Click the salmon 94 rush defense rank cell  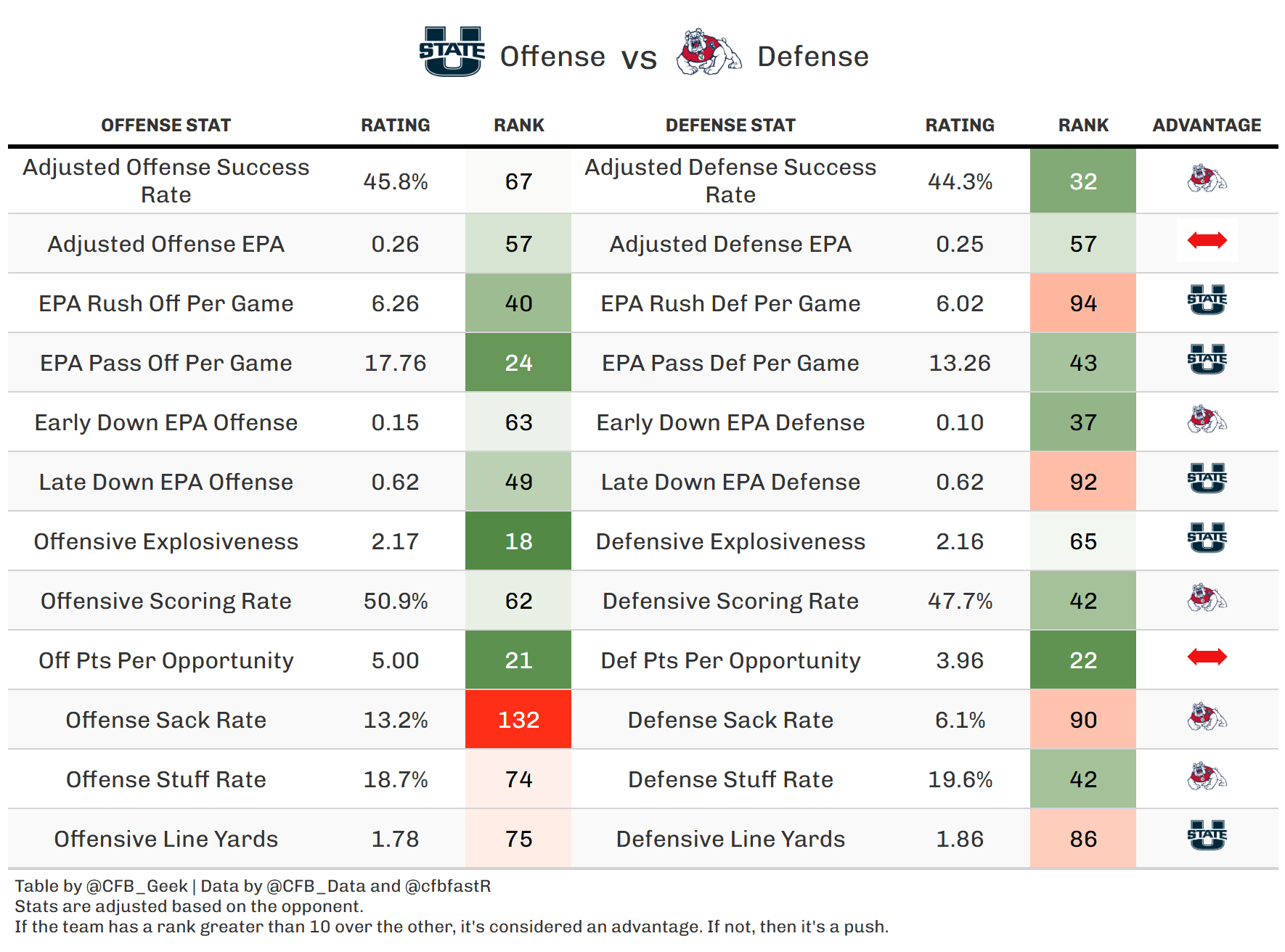pyautogui.click(x=1083, y=303)
